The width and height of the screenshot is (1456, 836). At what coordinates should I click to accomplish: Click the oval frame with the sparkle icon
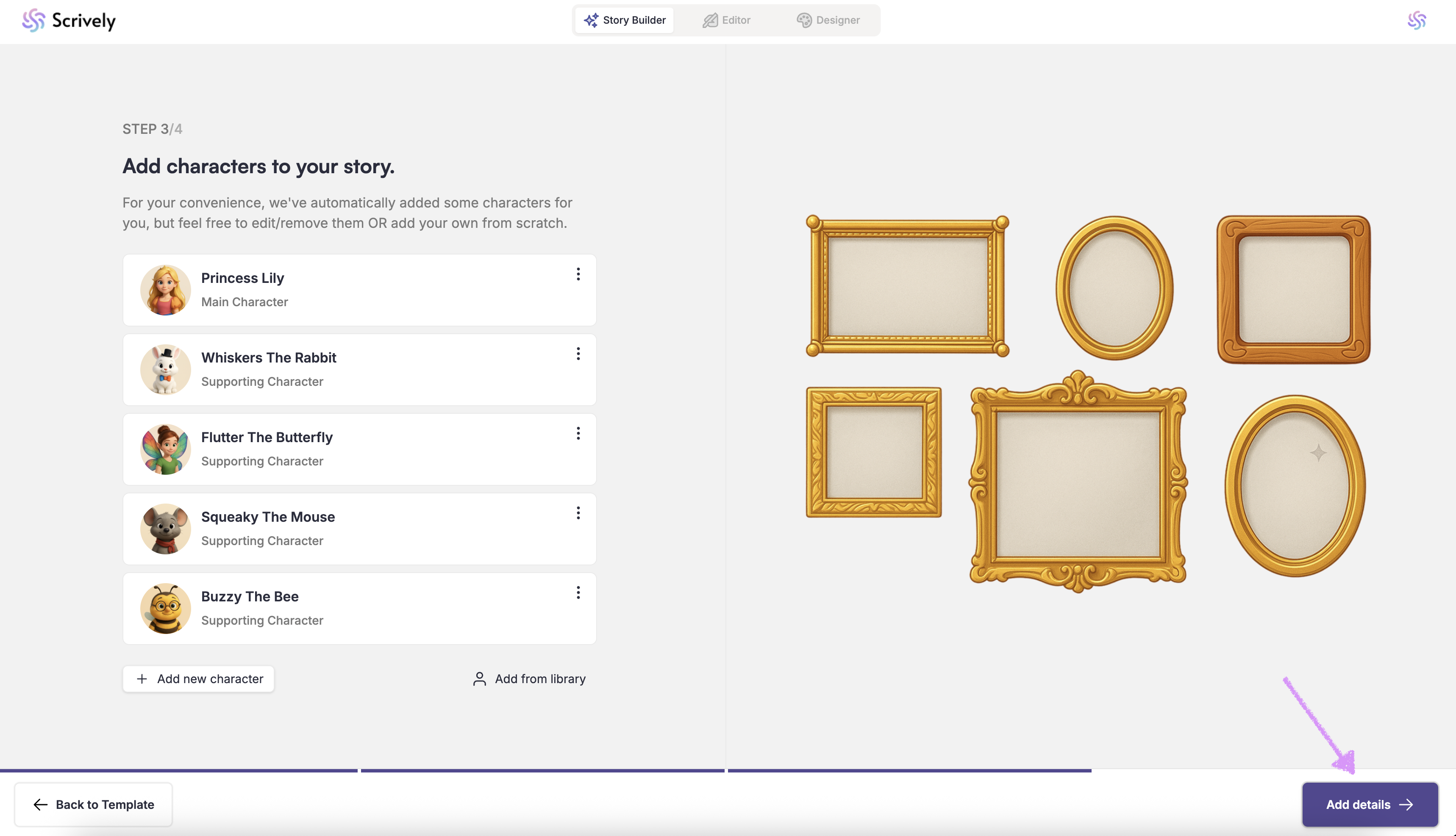[1295, 486]
